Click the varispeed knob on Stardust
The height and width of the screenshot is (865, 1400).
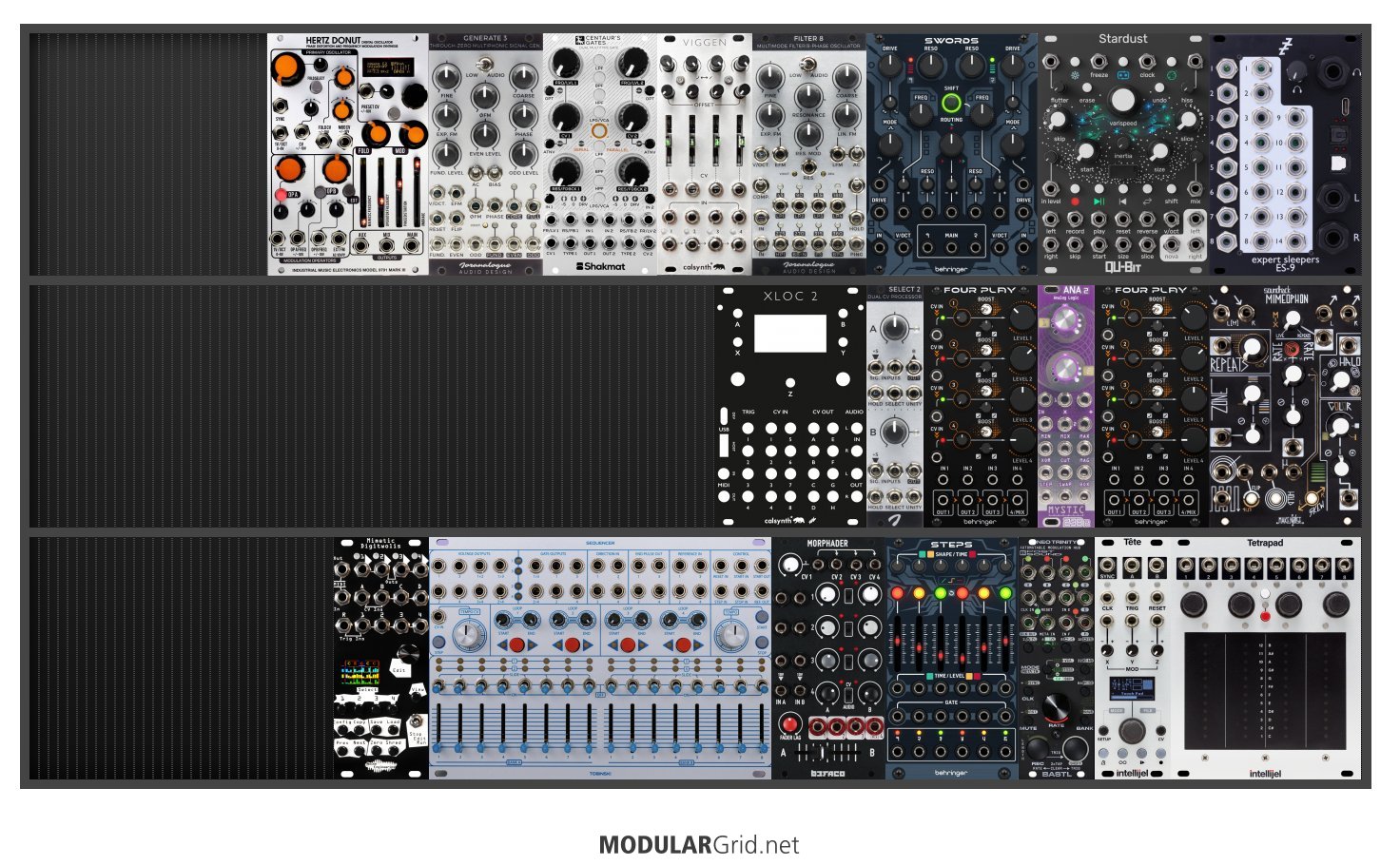[1123, 101]
